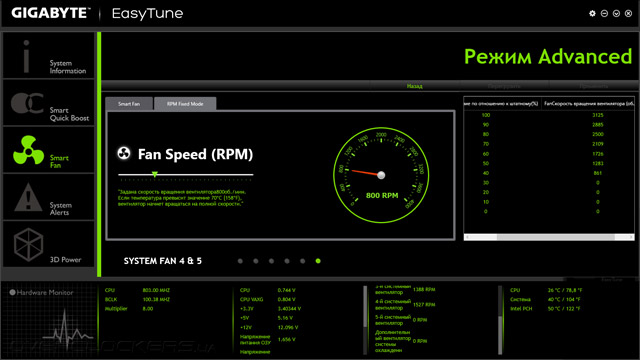Click table row value 2109
This screenshot has height=360, width=640.
[x=598, y=144]
